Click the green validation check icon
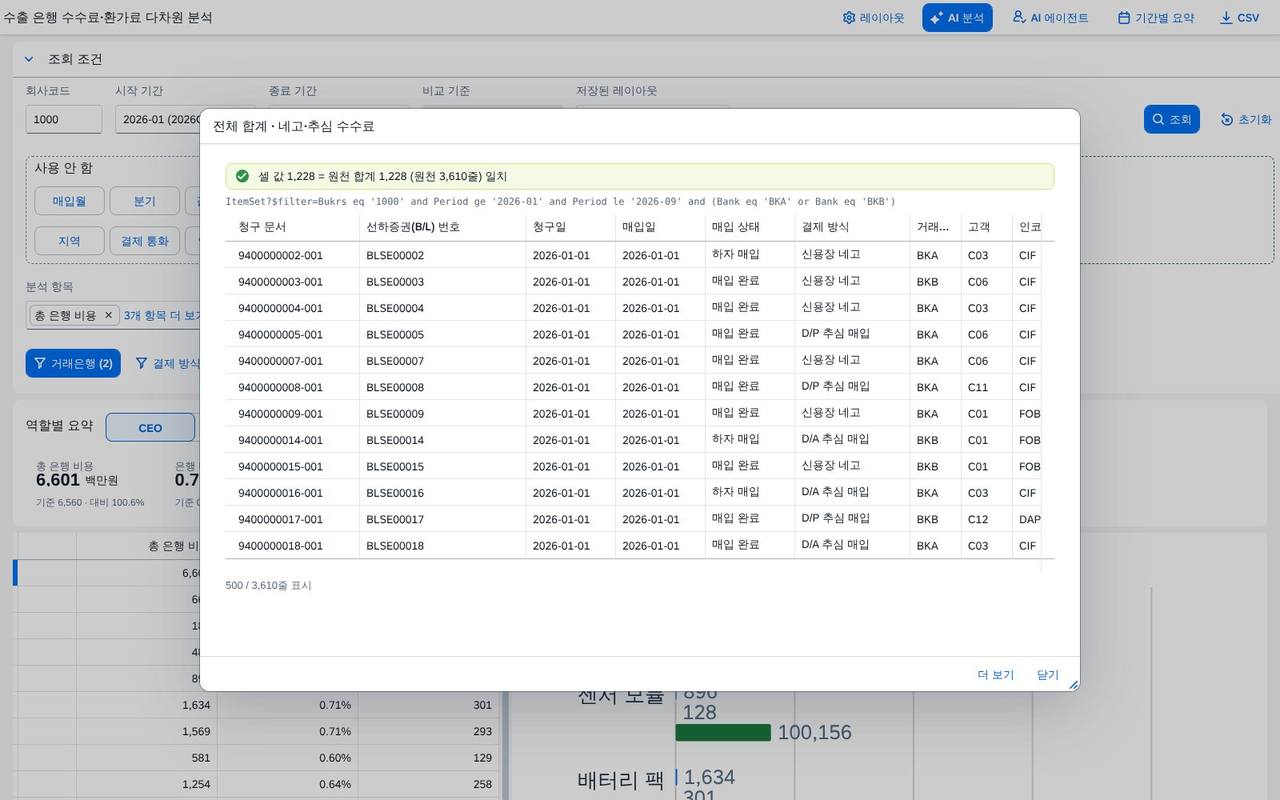Screen dimensions: 1280x800 pos(242,176)
